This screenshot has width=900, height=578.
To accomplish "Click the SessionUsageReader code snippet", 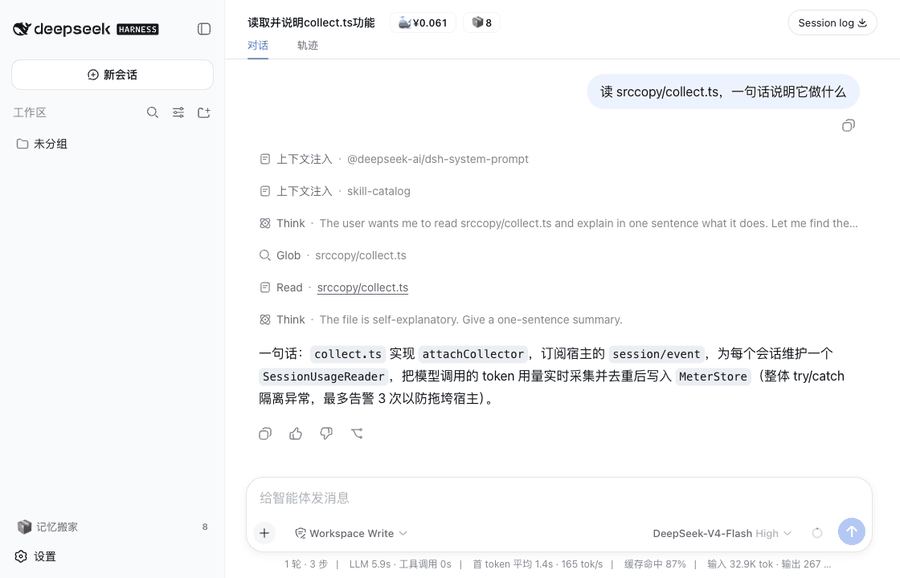I will [323, 377].
